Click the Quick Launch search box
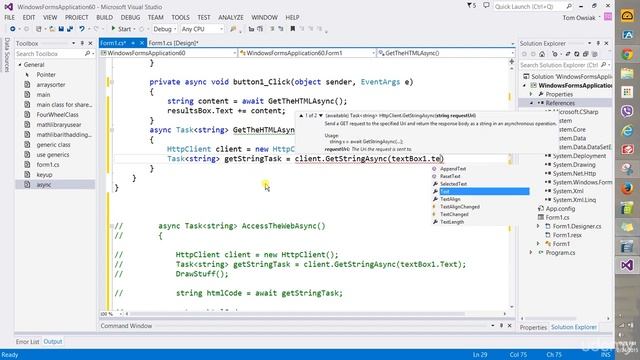640x360 pixels. coord(529,6)
